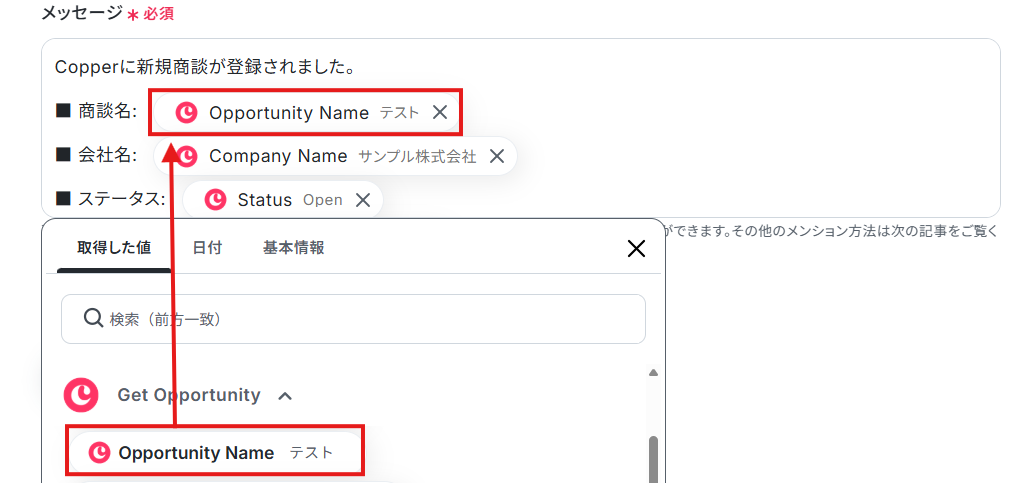Remove the Opportunity Name chip from message

pos(440,112)
